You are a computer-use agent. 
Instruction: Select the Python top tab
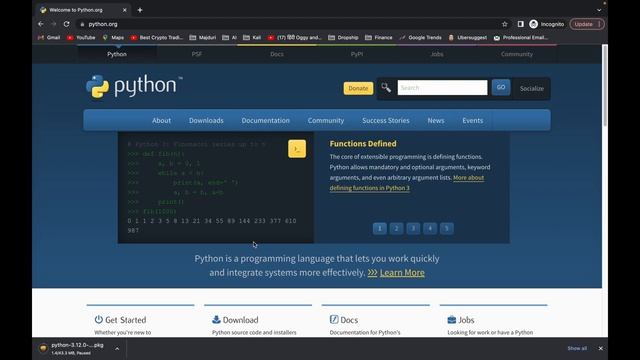point(117,54)
